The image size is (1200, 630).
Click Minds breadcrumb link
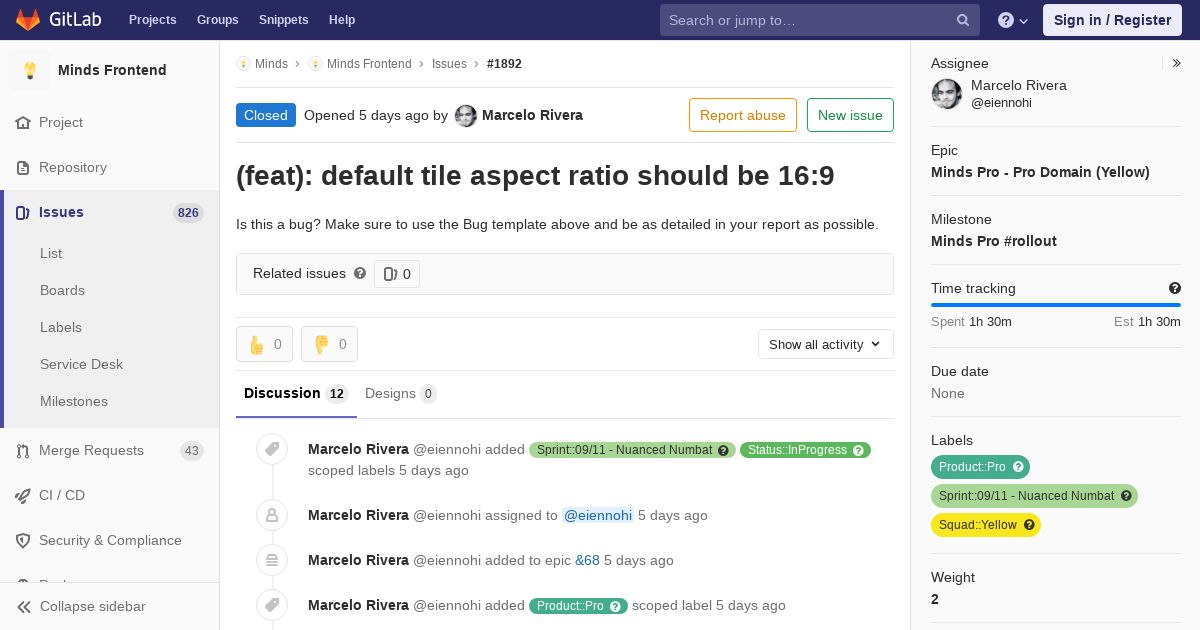[x=271, y=64]
